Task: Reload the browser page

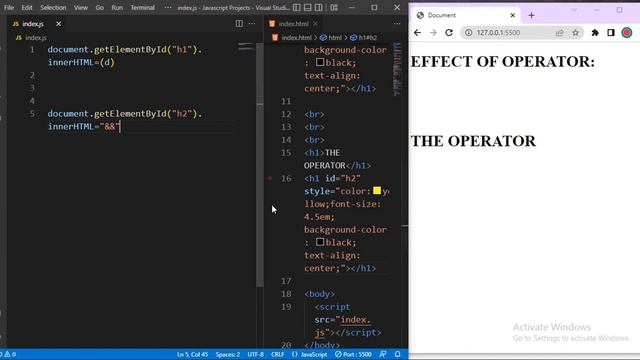Action: tap(449, 33)
